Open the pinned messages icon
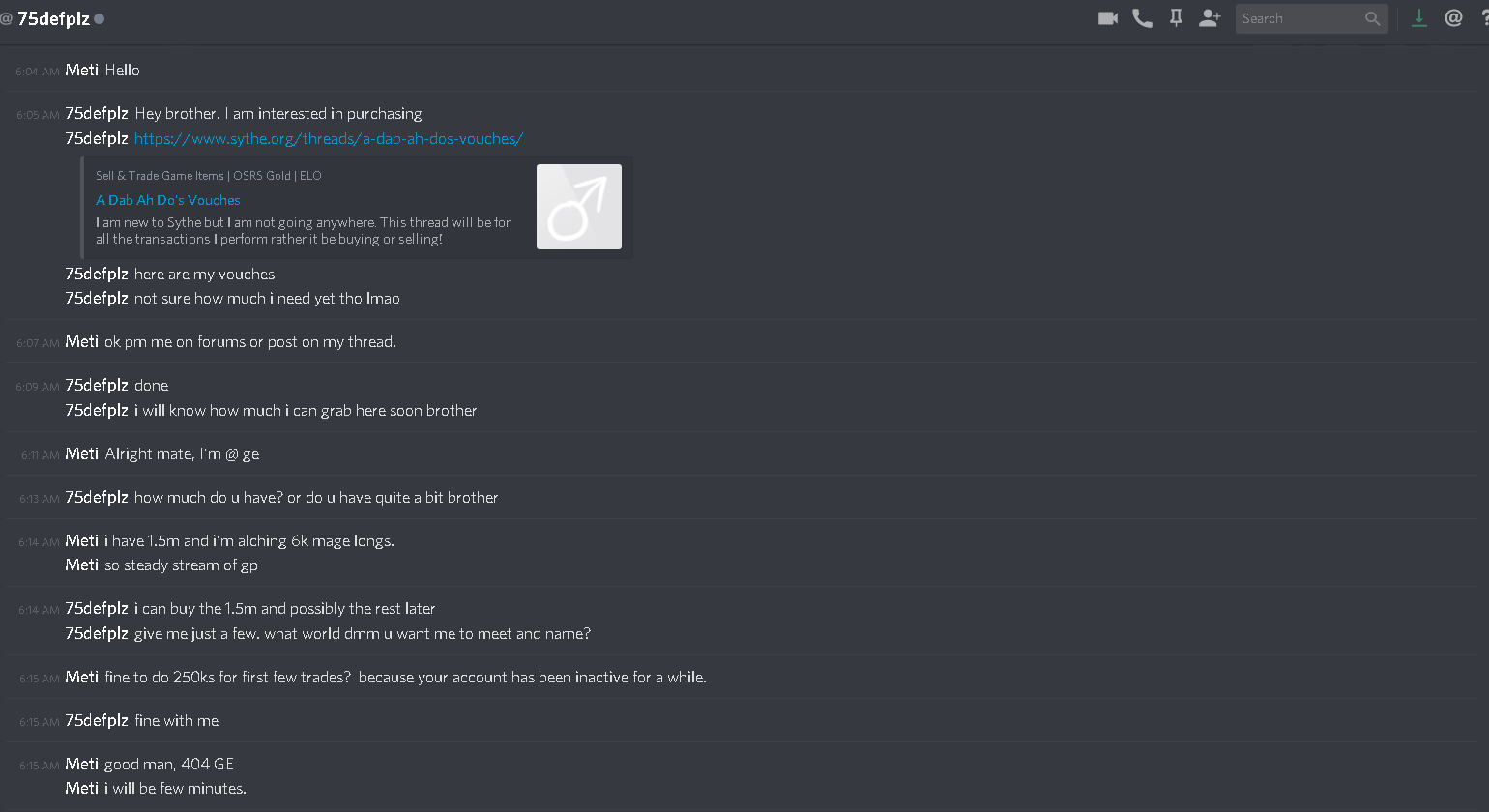Image resolution: width=1489 pixels, height=812 pixels. (x=1176, y=18)
